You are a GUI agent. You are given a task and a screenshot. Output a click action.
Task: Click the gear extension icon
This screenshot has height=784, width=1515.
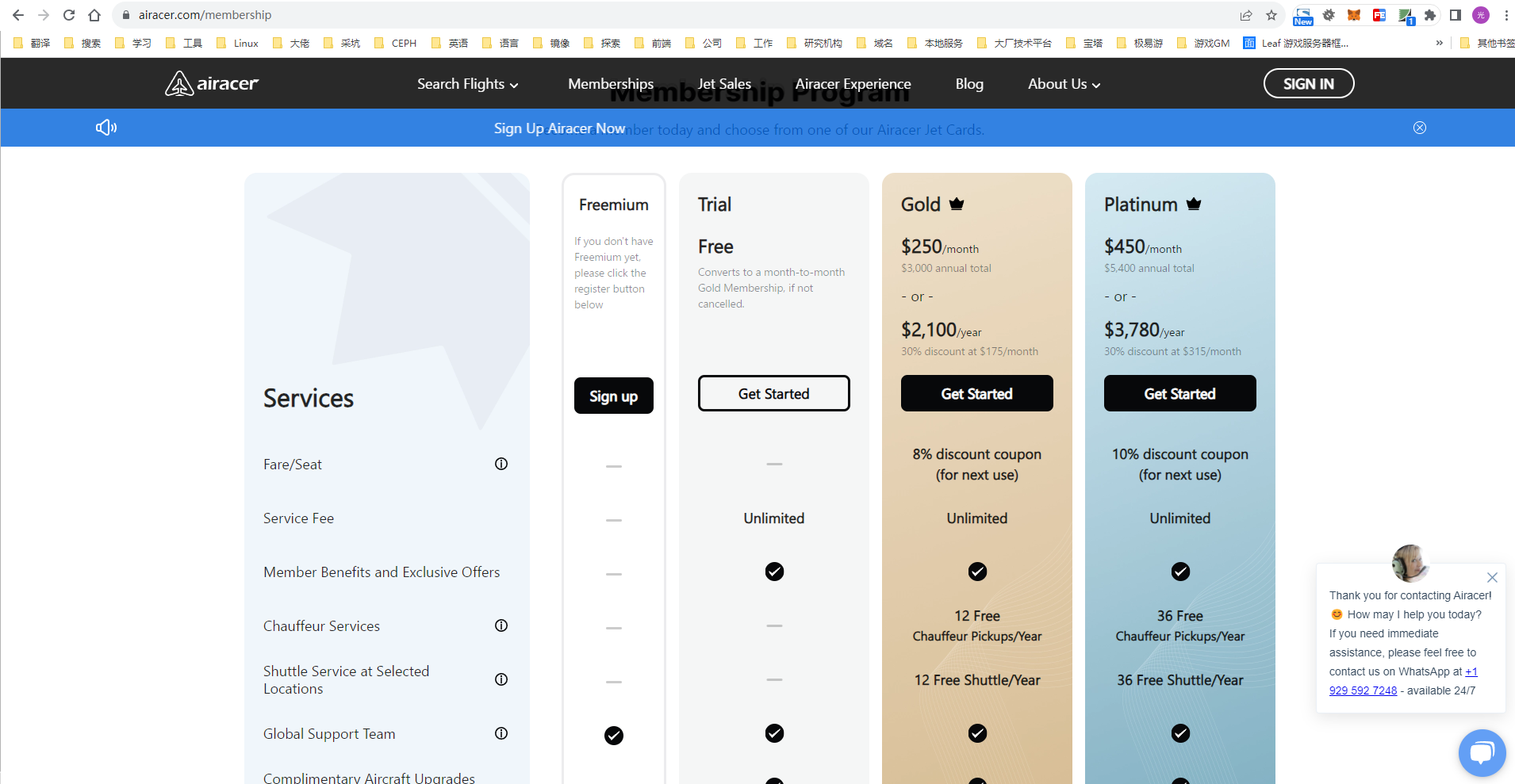[1329, 15]
